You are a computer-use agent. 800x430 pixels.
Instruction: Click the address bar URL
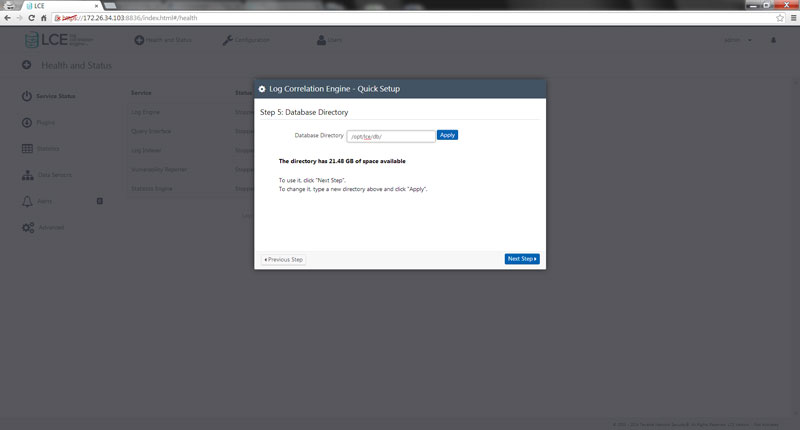pos(129,18)
